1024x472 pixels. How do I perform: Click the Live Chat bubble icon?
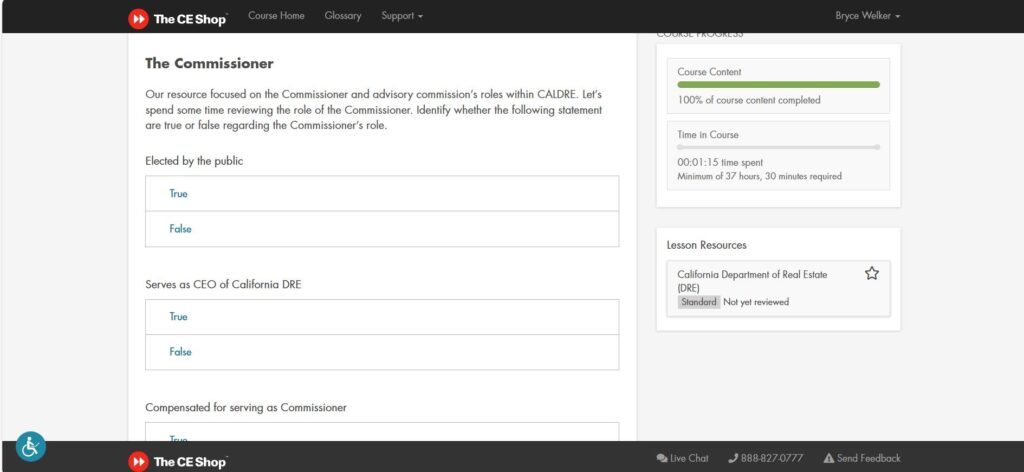(662, 458)
